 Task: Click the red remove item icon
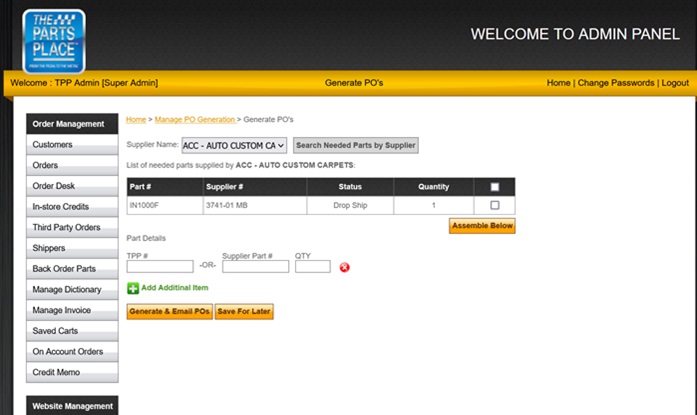[x=344, y=267]
